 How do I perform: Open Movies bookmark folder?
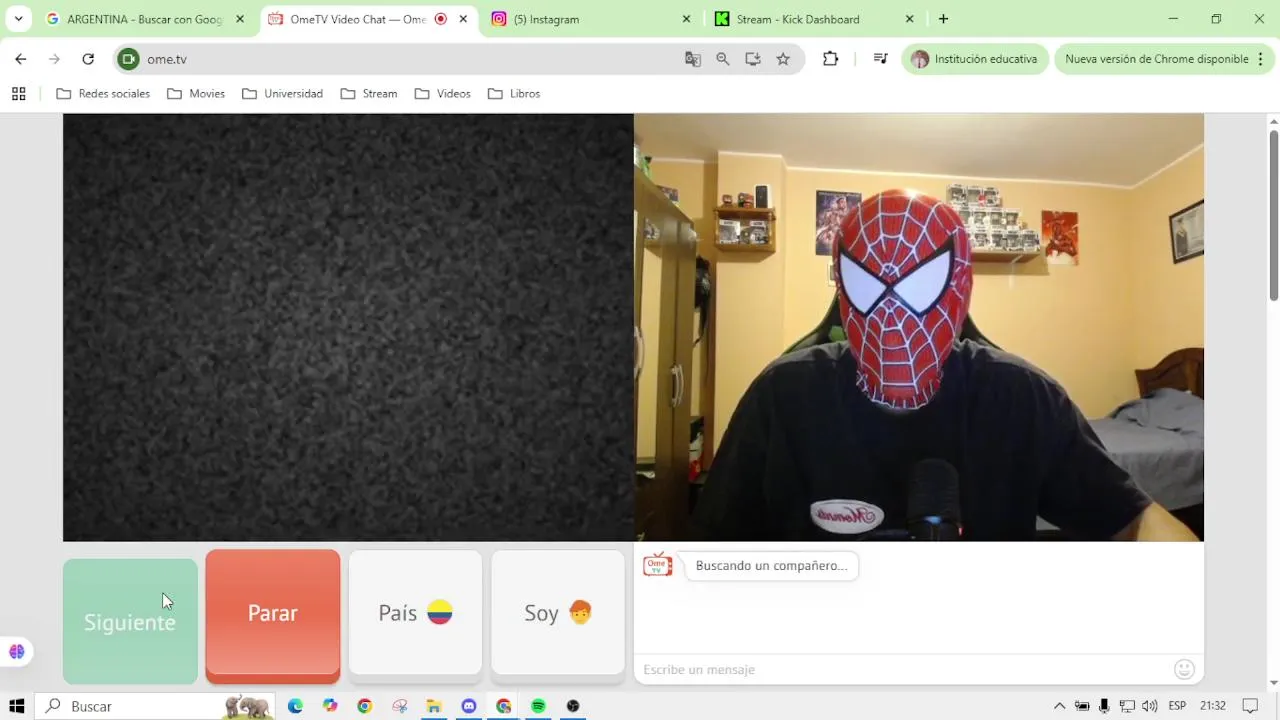click(x=196, y=94)
